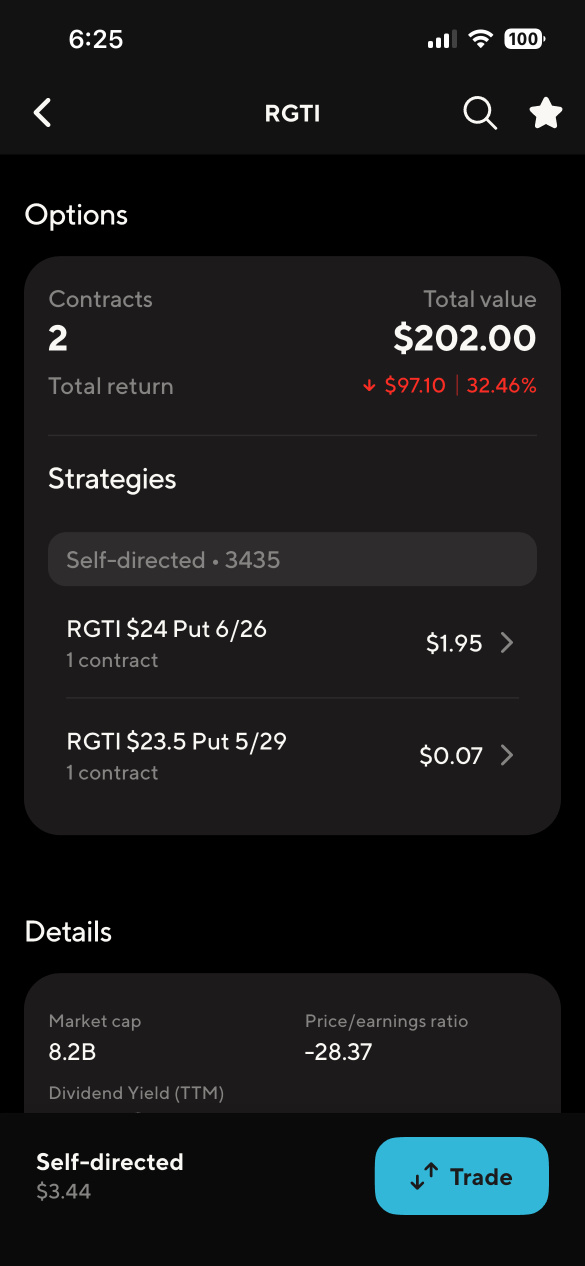Open the RGTI $24 Put 6/26 position
This screenshot has height=1266, width=585.
pos(292,643)
